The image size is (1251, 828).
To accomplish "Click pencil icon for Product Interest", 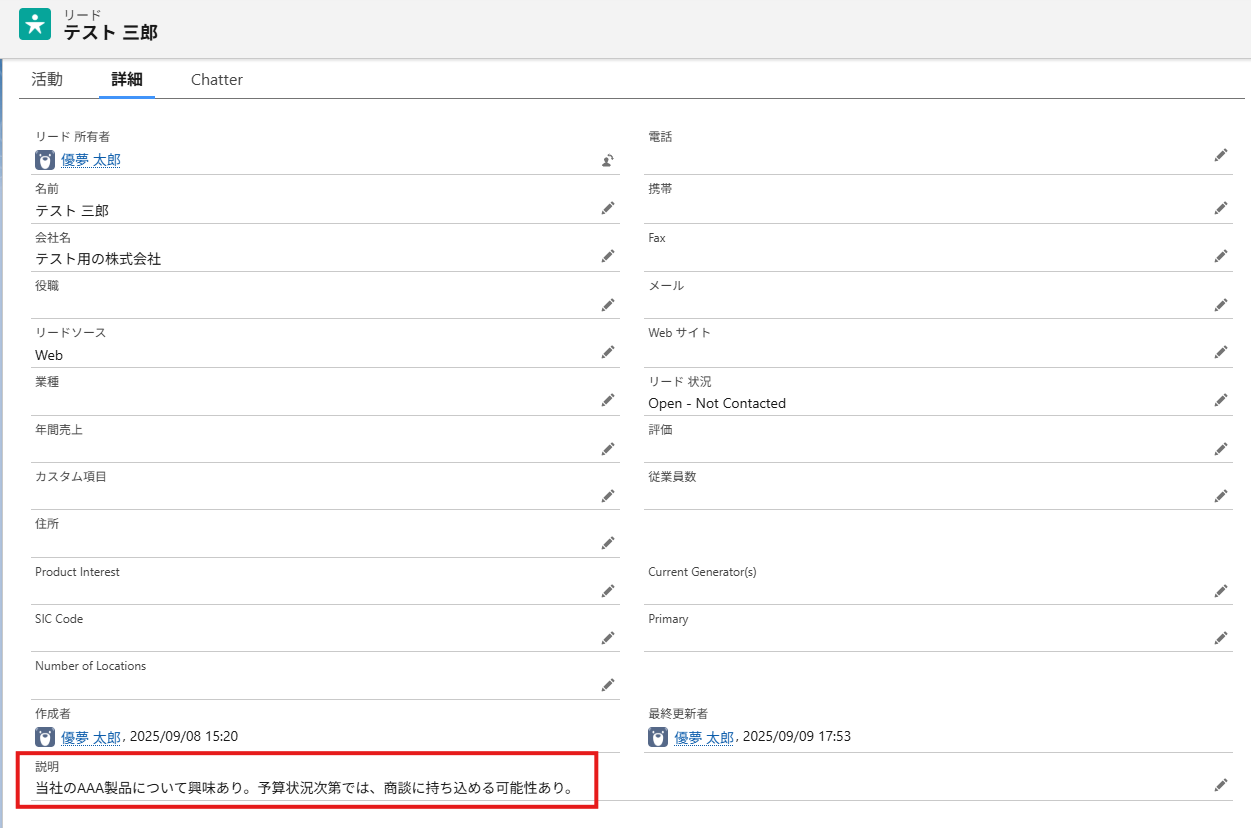I will (607, 591).
